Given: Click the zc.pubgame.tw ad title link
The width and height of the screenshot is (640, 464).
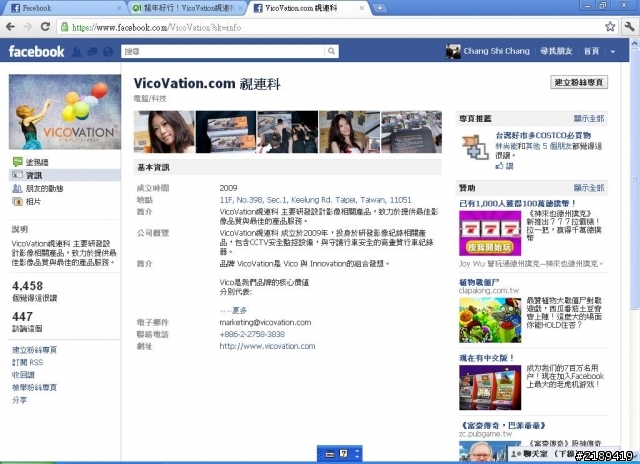Looking at the screenshot, I should pos(502,426).
